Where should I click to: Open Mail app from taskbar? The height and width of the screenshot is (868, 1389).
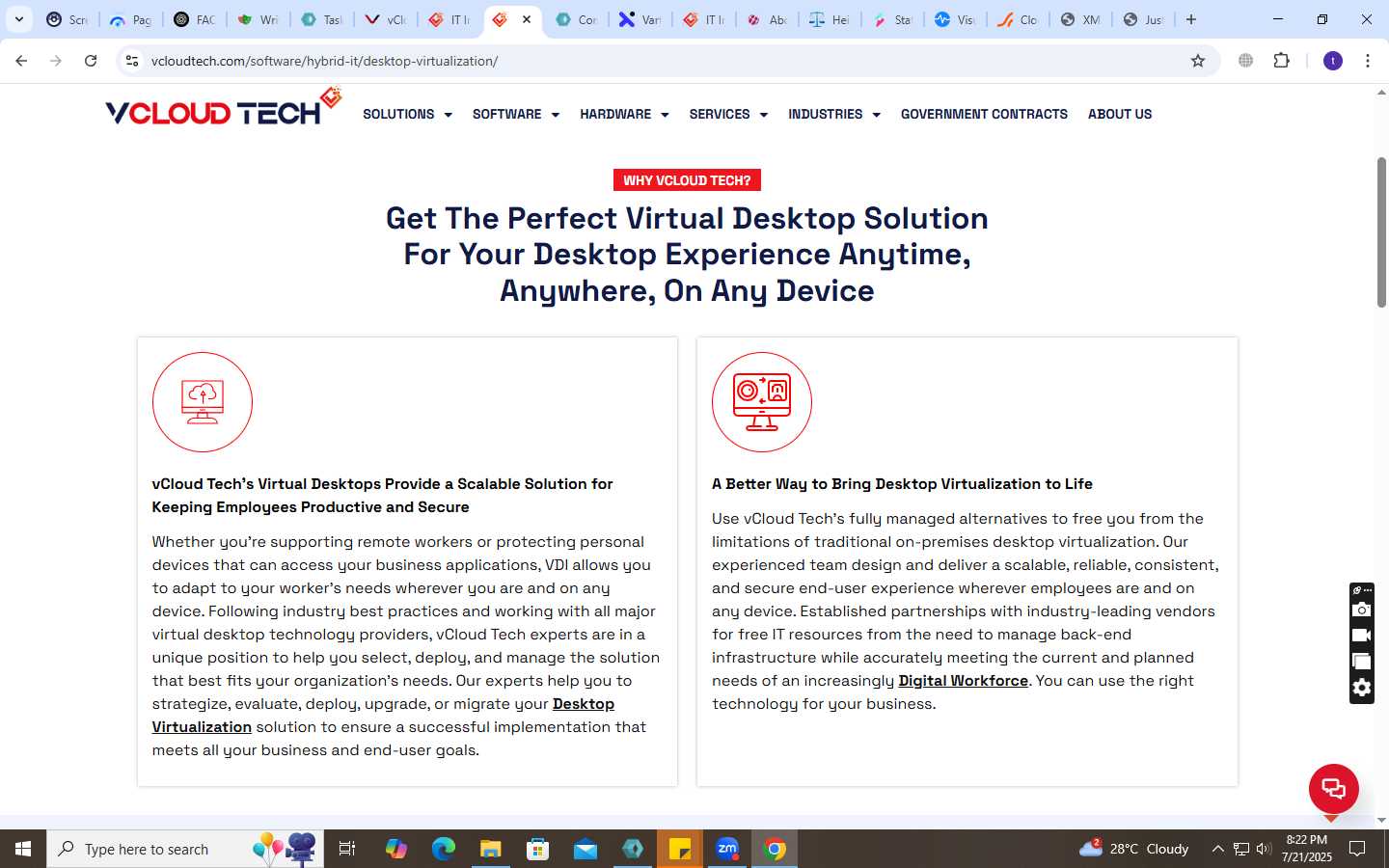(x=586, y=849)
